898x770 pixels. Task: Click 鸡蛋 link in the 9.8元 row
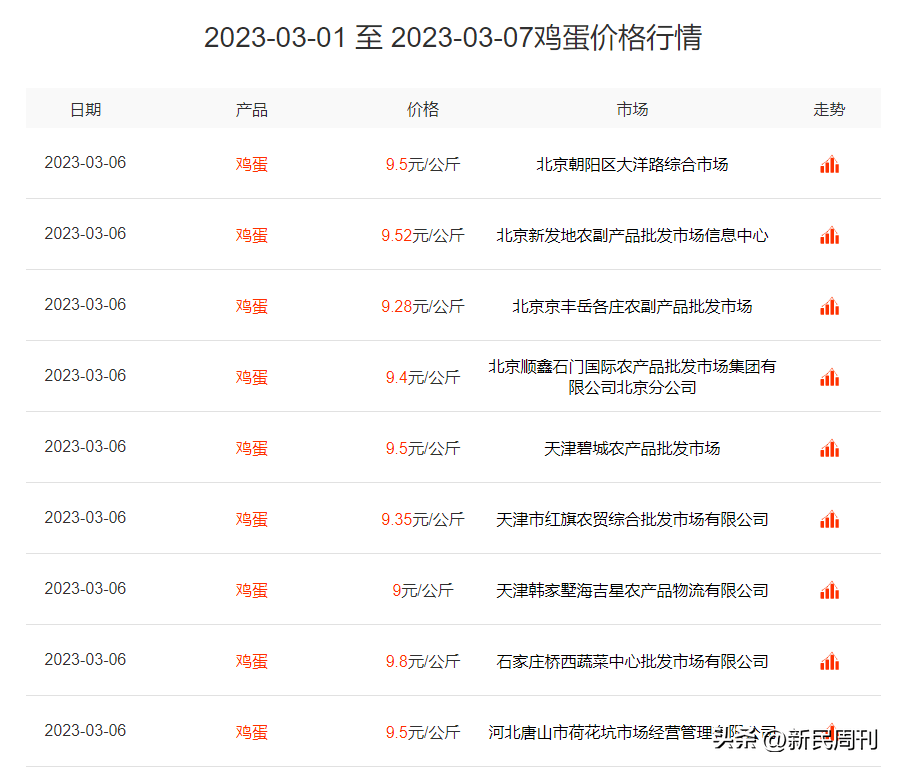click(251, 662)
